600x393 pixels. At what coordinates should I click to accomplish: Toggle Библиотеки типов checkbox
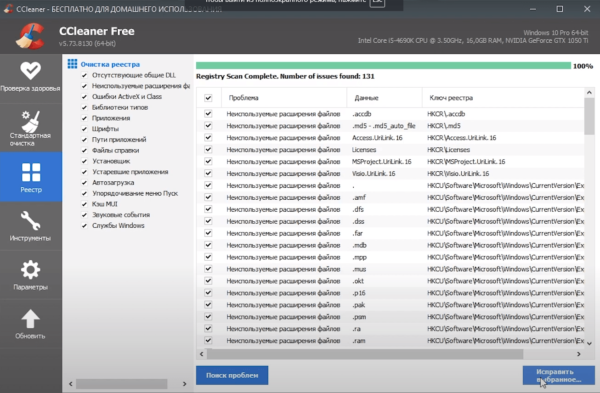click(84, 108)
